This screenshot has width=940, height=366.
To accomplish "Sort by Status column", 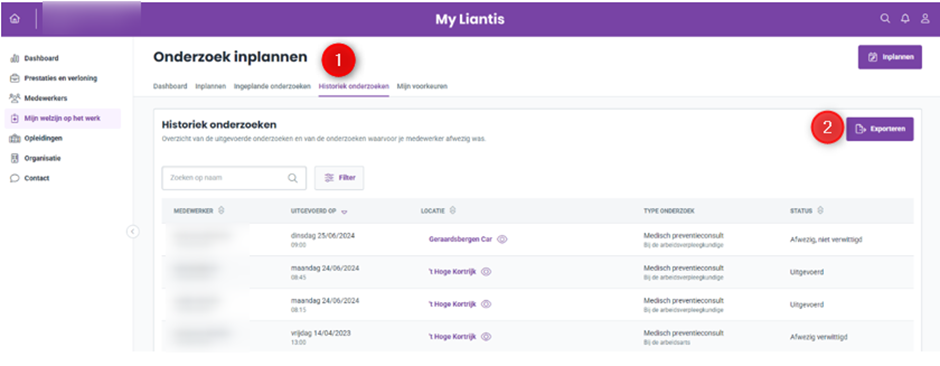I will tap(820, 210).
